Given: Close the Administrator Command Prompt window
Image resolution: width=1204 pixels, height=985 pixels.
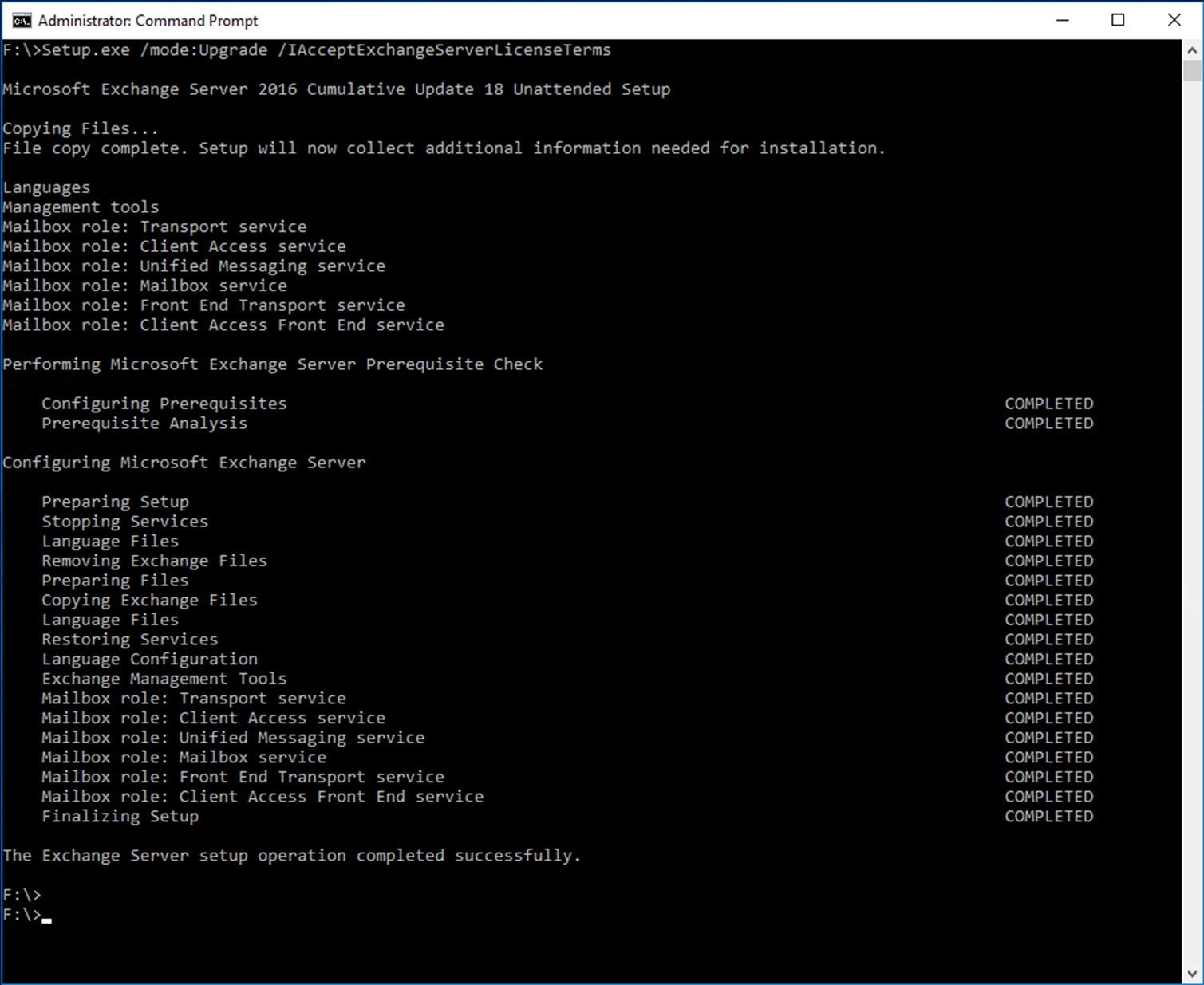Looking at the screenshot, I should coord(1174,20).
